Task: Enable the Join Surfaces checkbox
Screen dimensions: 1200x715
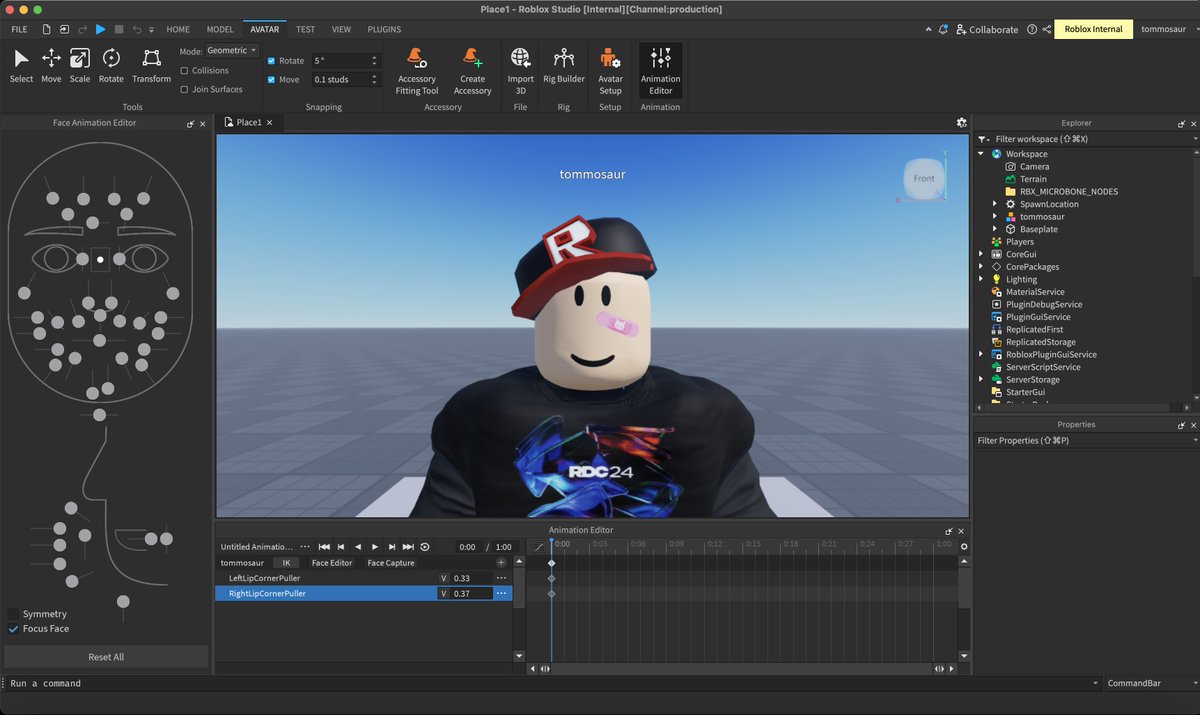Action: [x=184, y=89]
